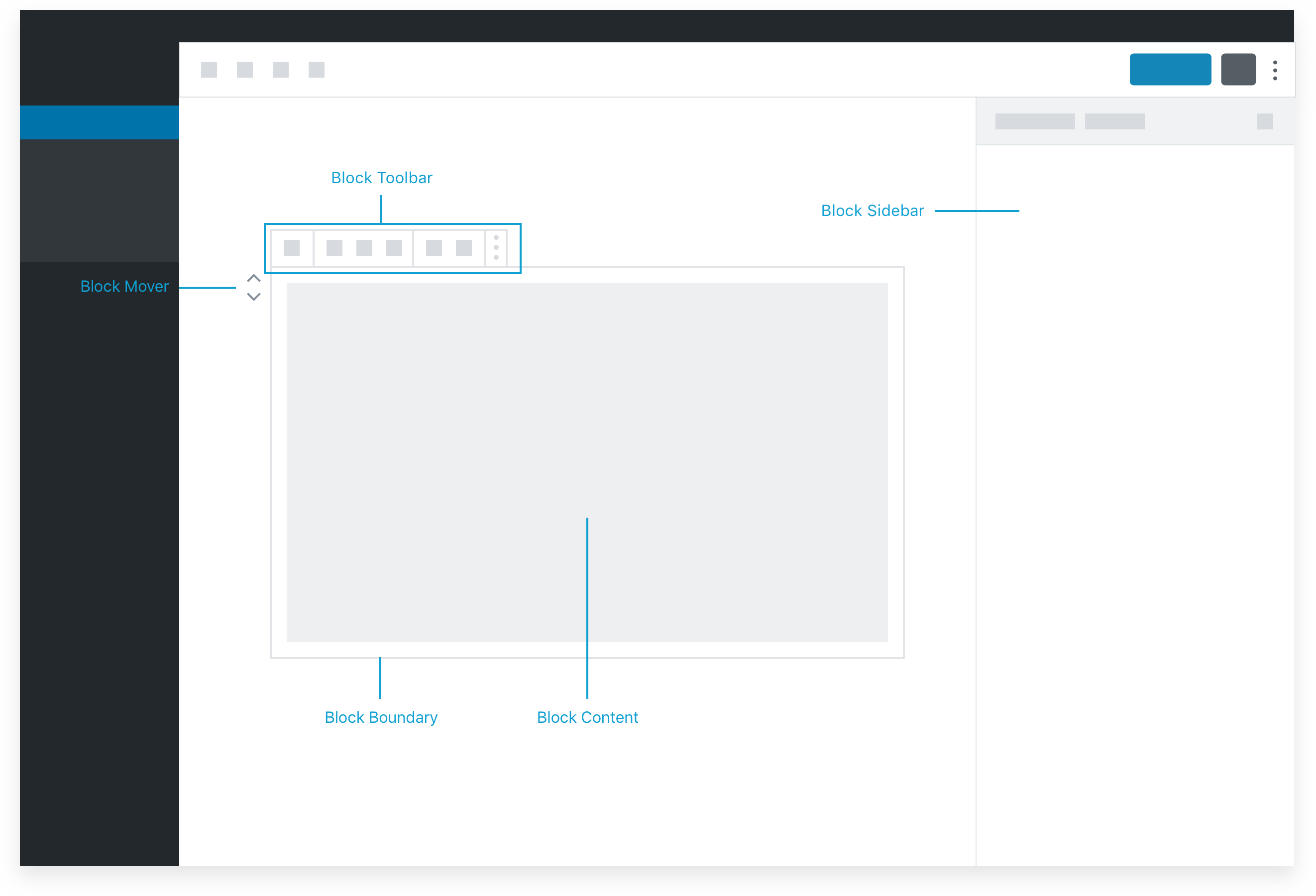Select the sixth block toolbar icon
The width and height of the screenshot is (1316, 896).
(464, 249)
